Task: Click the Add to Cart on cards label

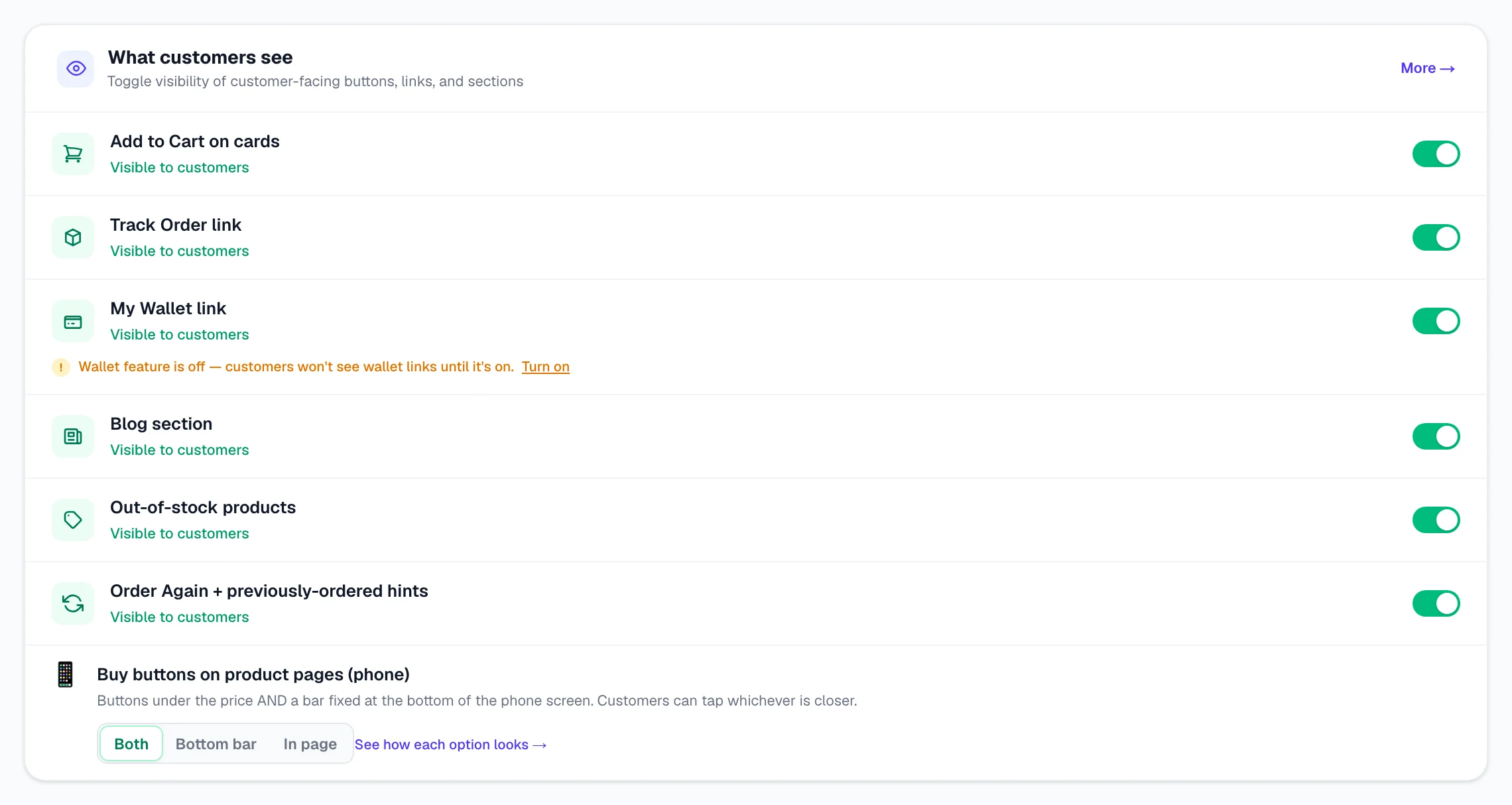Action: [x=195, y=141]
